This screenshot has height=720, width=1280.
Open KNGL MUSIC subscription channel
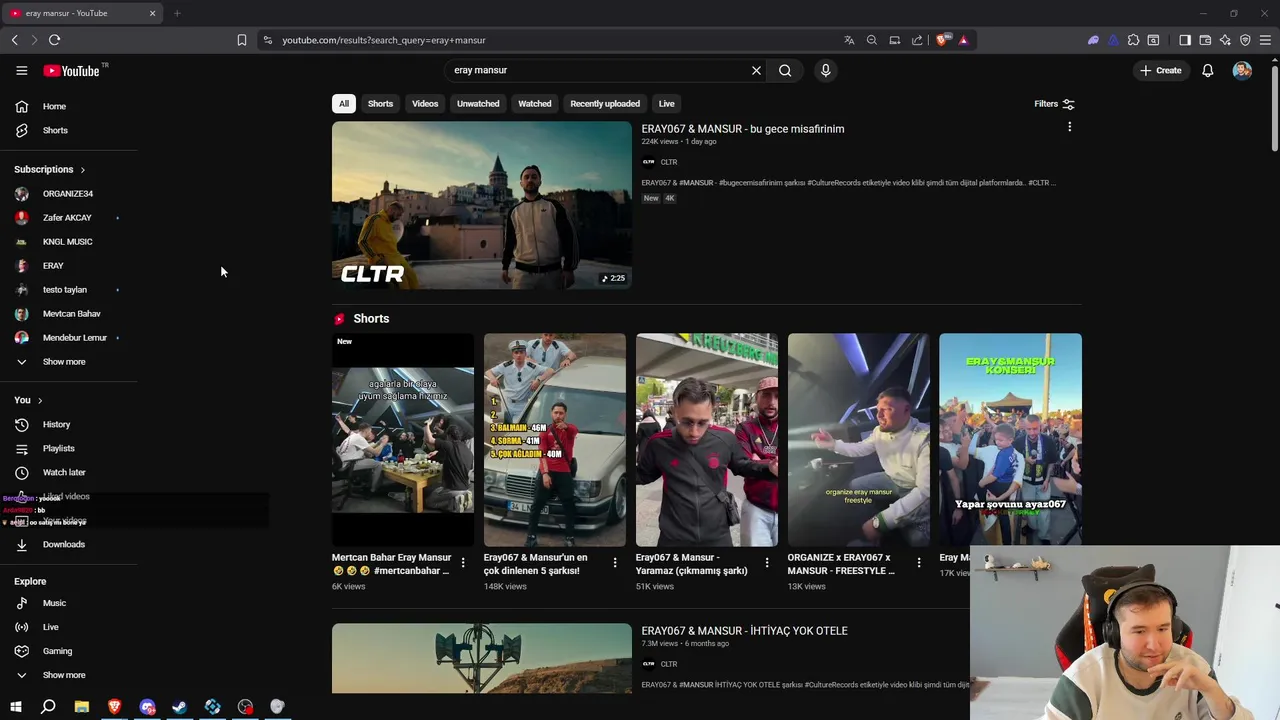click(68, 242)
